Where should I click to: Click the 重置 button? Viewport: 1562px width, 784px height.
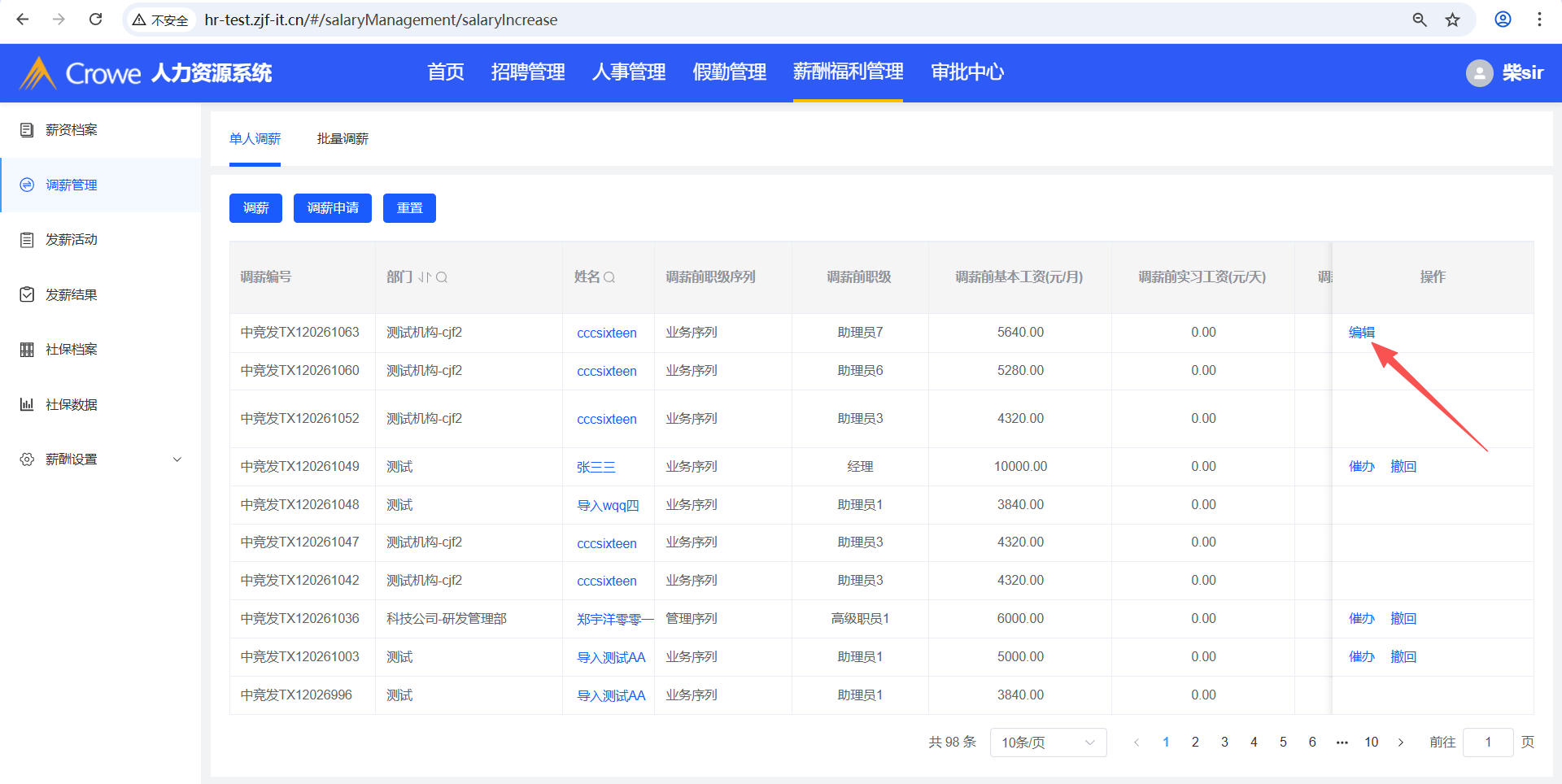pos(409,208)
